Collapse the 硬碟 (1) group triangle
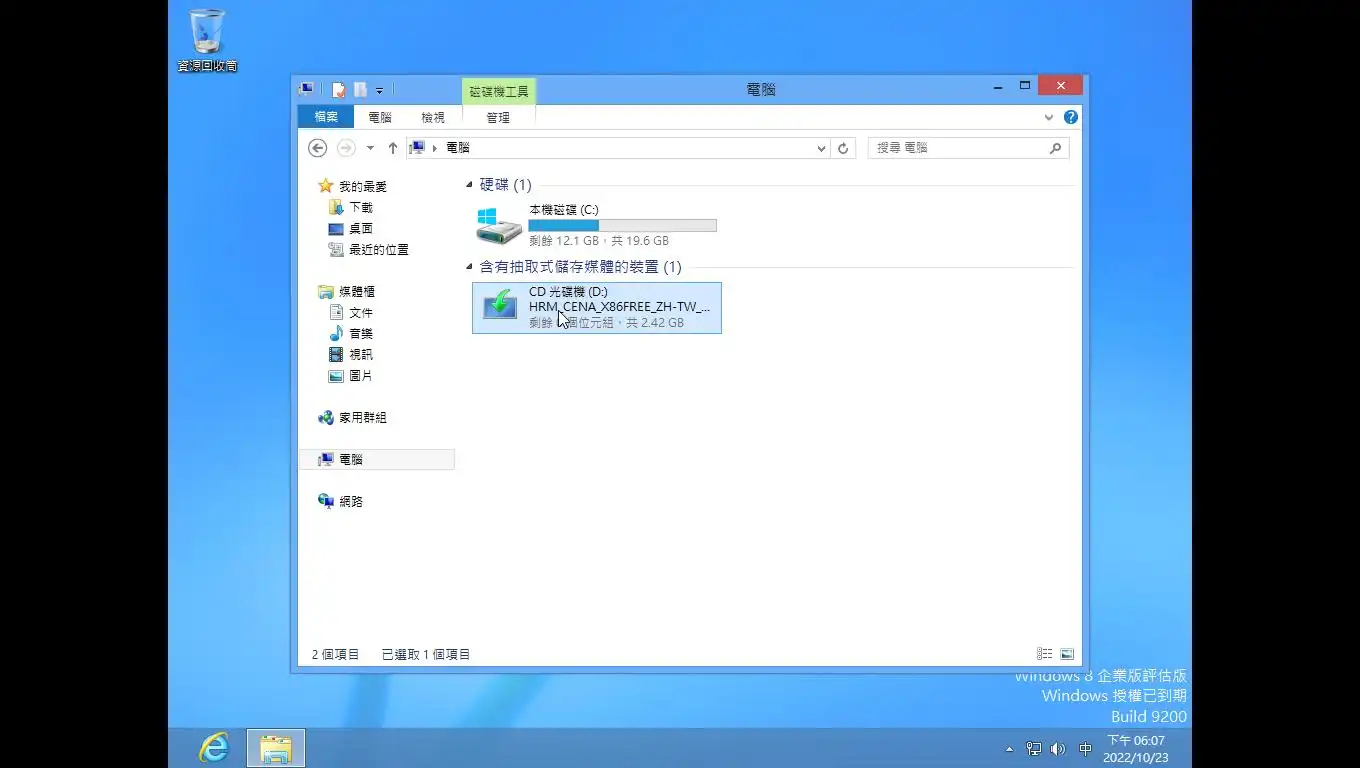The height and width of the screenshot is (768, 1360). (x=469, y=185)
